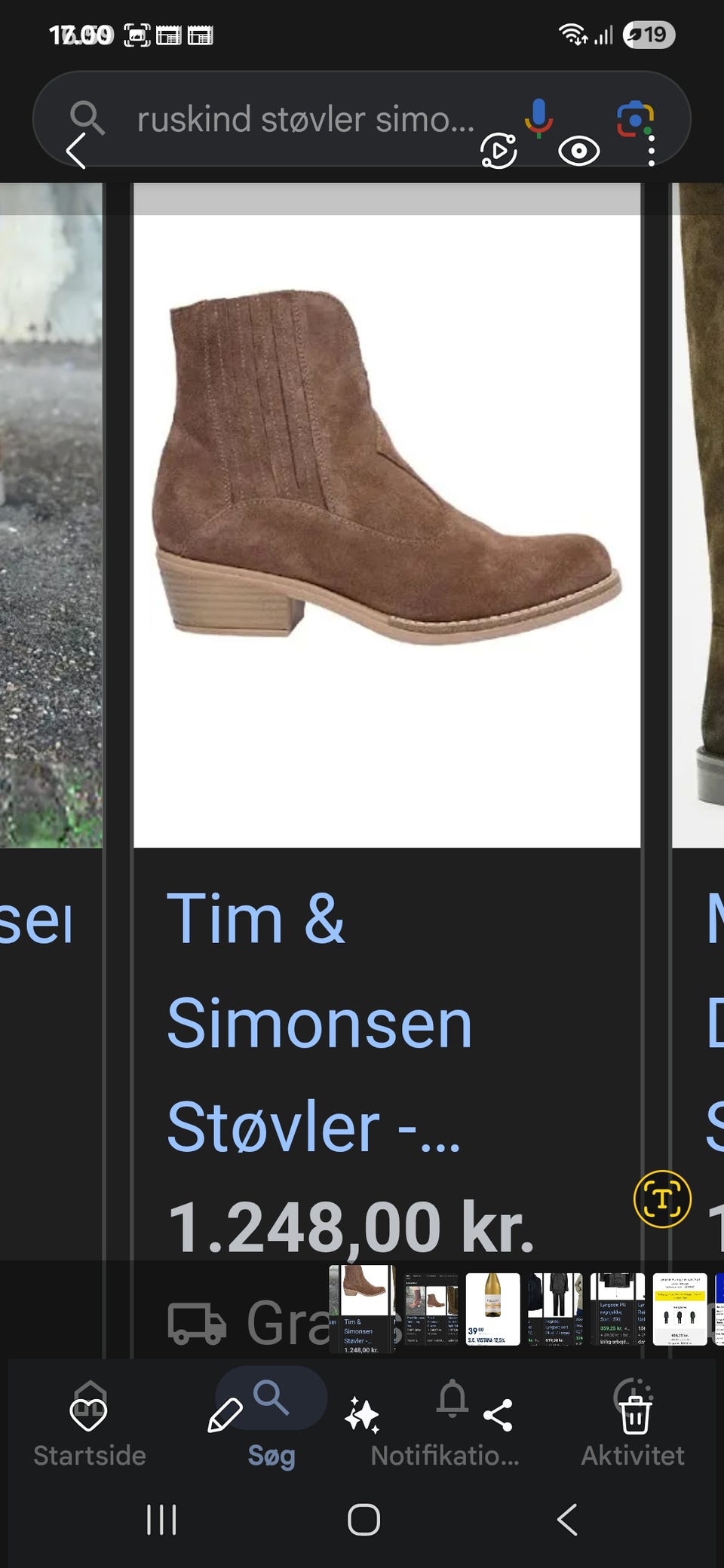Tap the Android recent apps button

(x=161, y=1519)
